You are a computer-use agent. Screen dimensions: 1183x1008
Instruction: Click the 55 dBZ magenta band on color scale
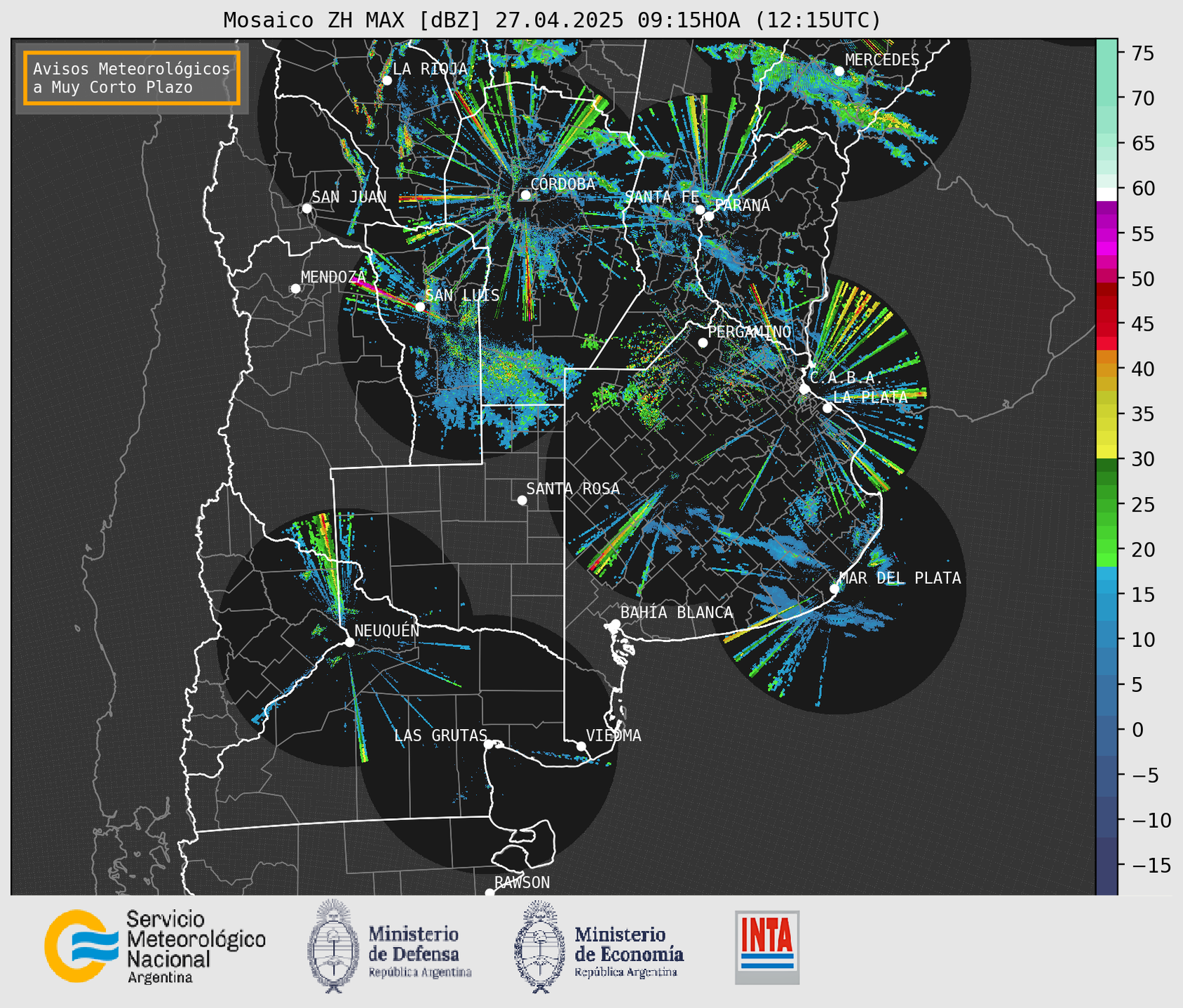(x=1107, y=235)
